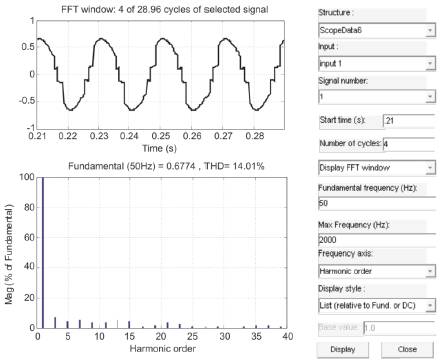The width and height of the screenshot is (442, 364).
Task: Click the 3rd harmonic bar in spectrum
Action: [55, 322]
